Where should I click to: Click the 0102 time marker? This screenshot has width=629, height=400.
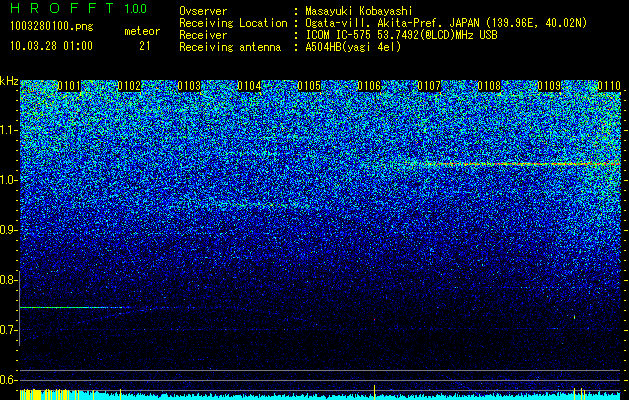(x=129, y=86)
